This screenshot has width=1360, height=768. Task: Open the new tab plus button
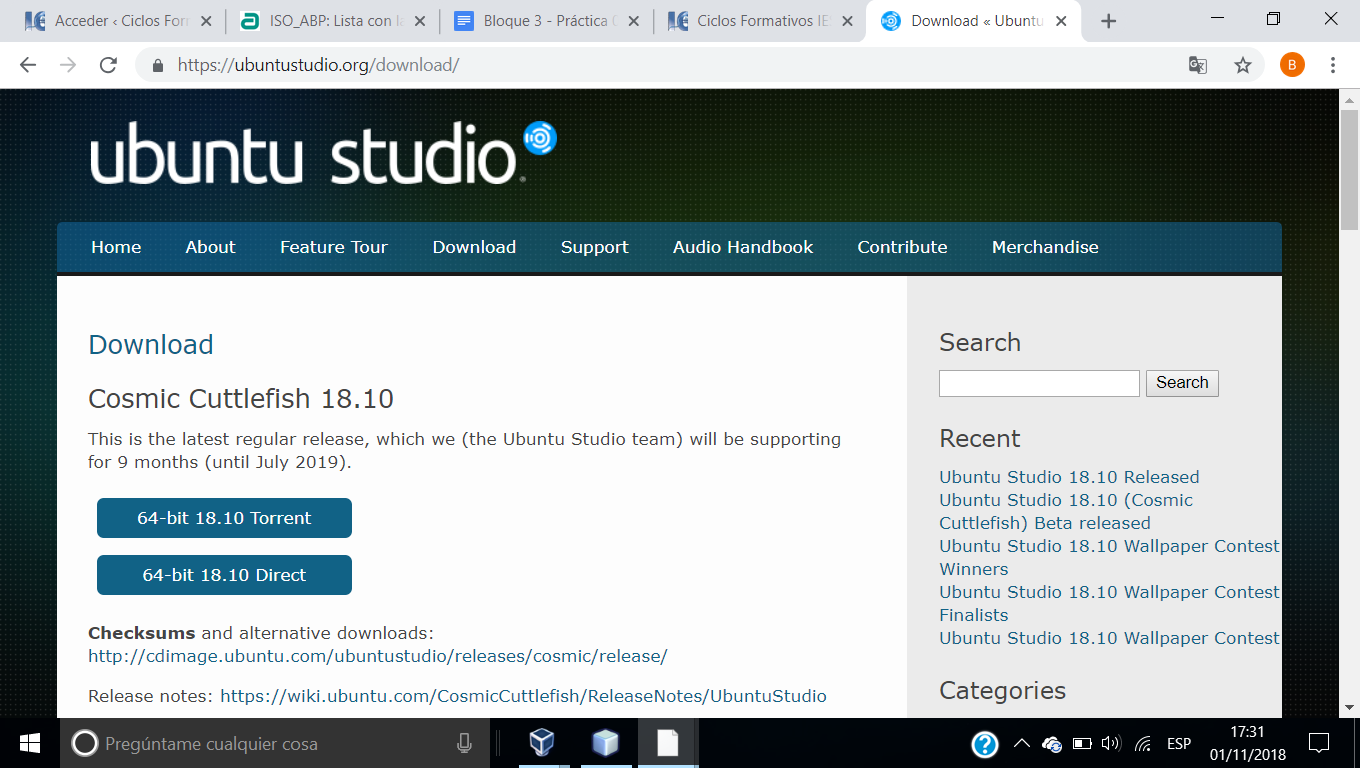point(1108,21)
